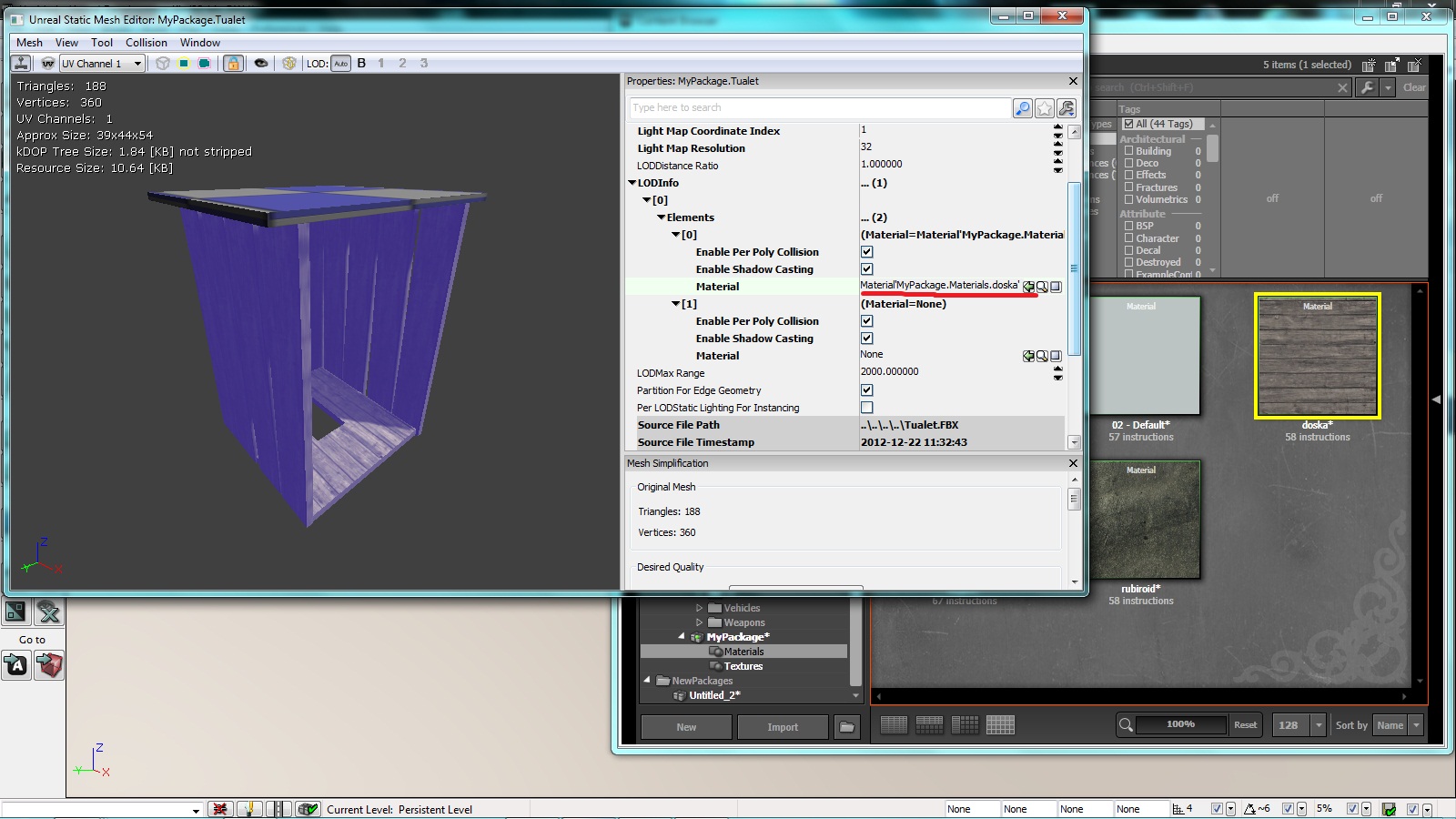Click magnifier icon for element 1 Material

click(x=1042, y=356)
